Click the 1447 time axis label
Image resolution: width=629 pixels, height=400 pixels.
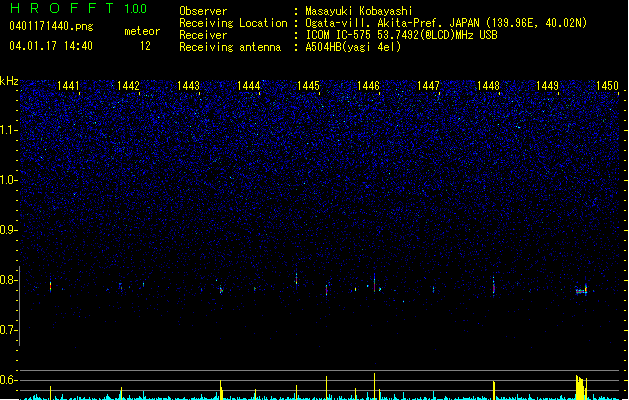click(x=428, y=86)
